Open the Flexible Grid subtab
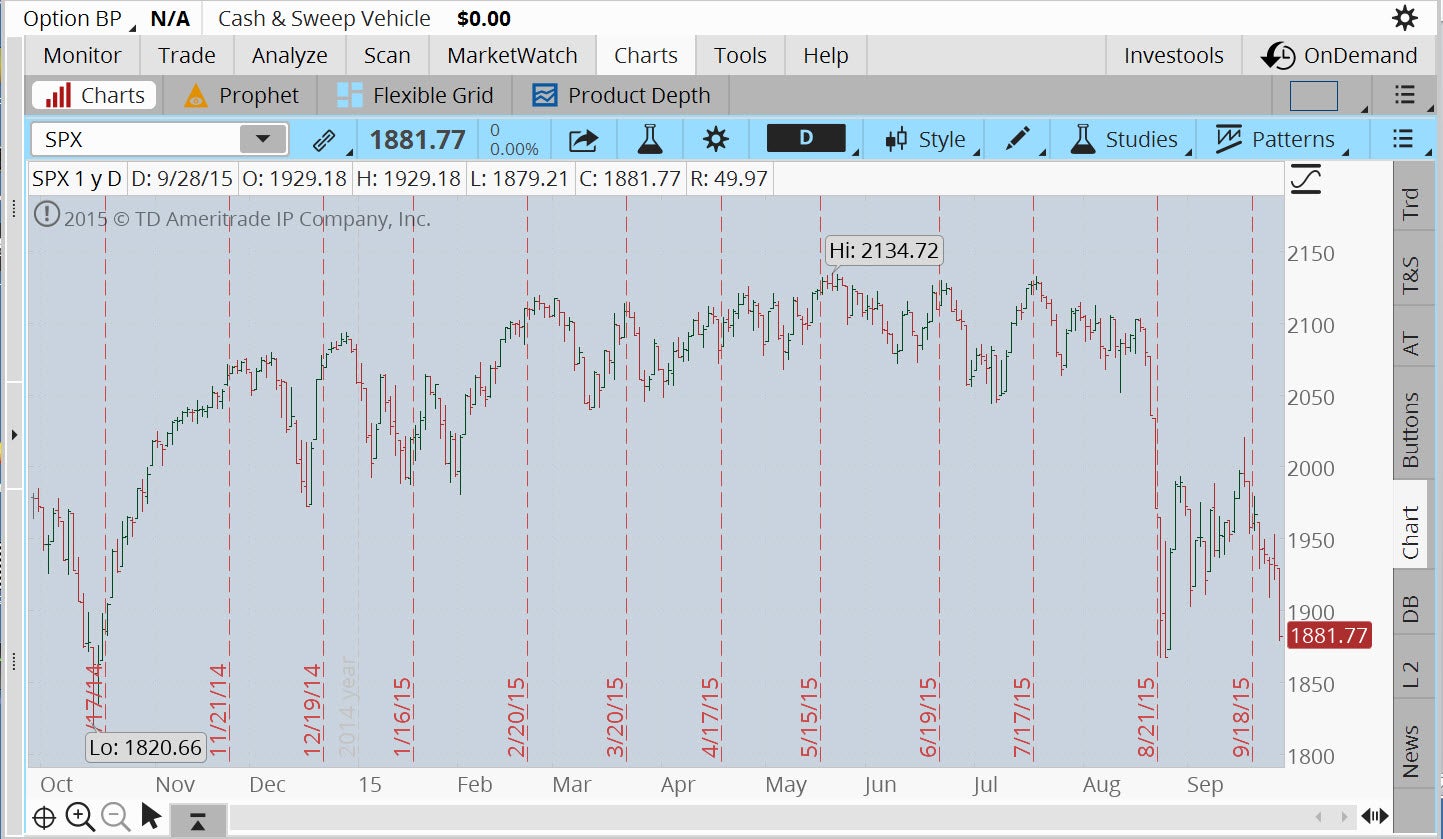 point(415,96)
